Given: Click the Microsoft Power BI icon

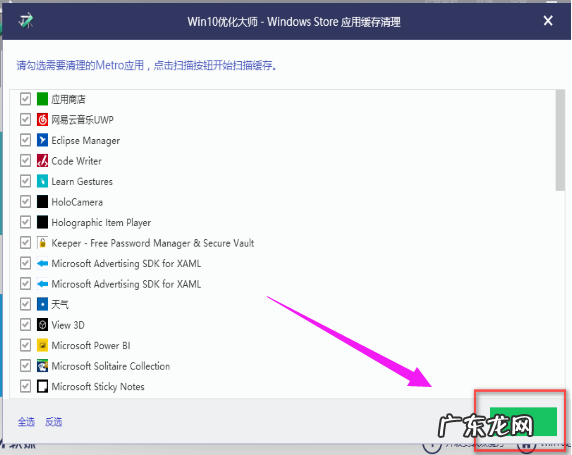Looking at the screenshot, I should click(x=42, y=345).
